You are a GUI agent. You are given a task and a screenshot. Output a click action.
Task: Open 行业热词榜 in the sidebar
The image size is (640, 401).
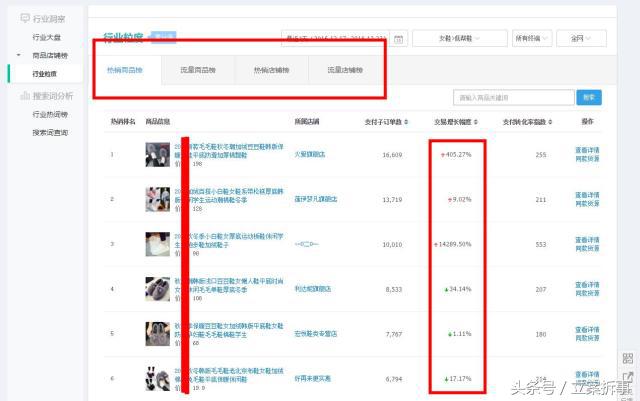(50, 114)
